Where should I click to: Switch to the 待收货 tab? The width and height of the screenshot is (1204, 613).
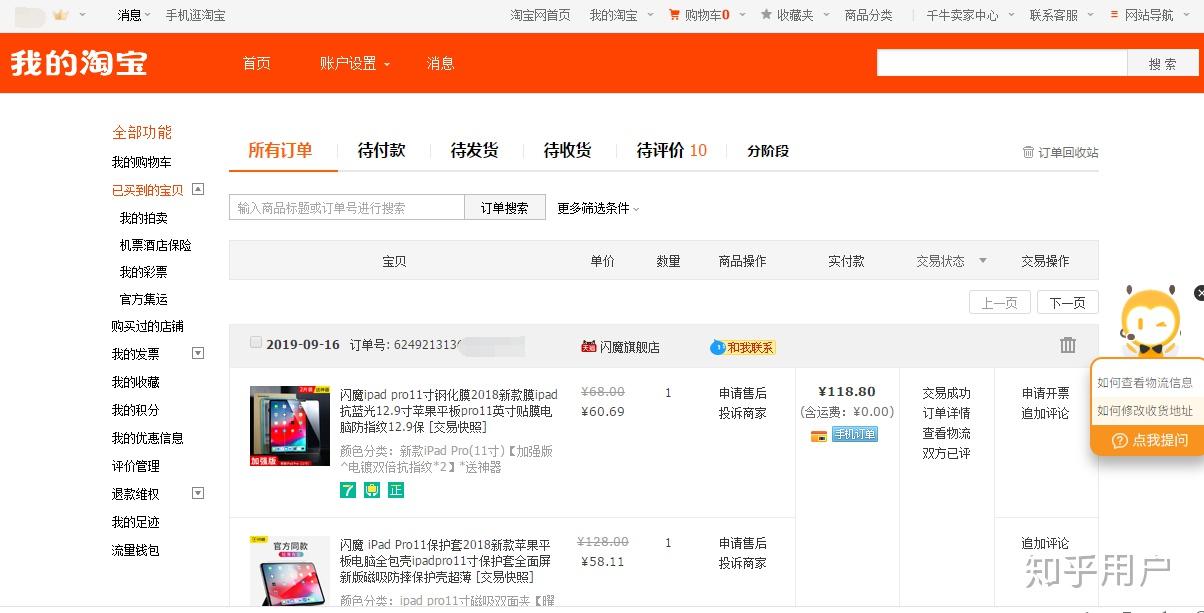pyautogui.click(x=567, y=150)
